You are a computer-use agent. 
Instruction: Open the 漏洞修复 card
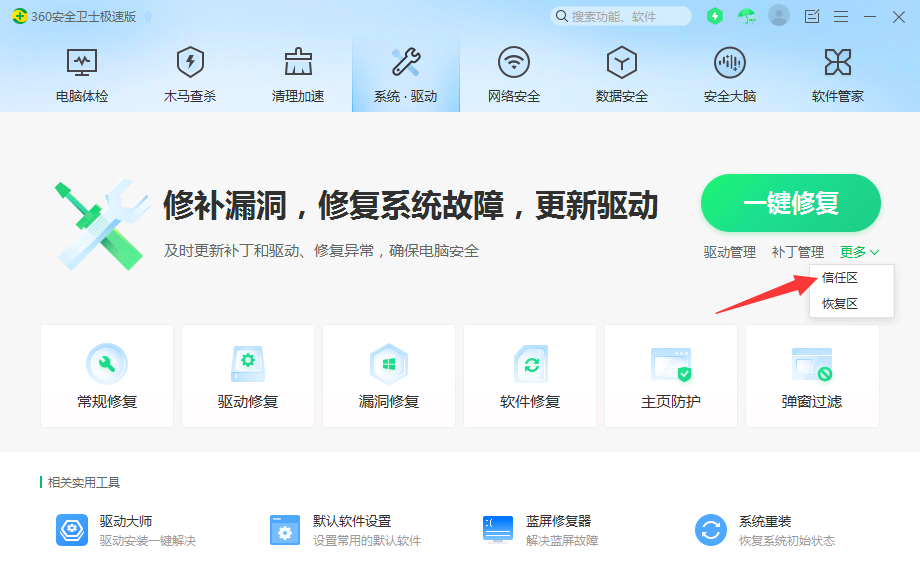[388, 376]
